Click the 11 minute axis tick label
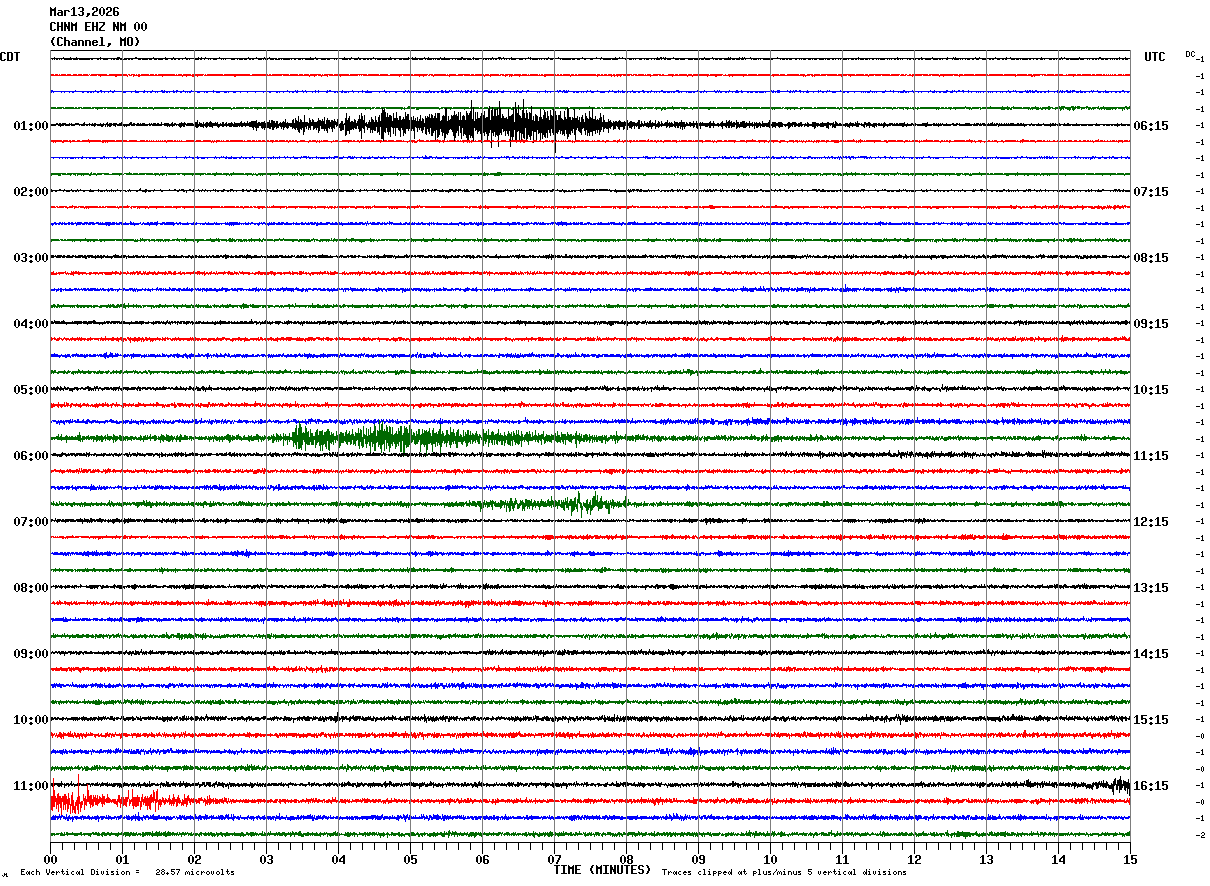The height and width of the screenshot is (886, 1210). (x=842, y=859)
